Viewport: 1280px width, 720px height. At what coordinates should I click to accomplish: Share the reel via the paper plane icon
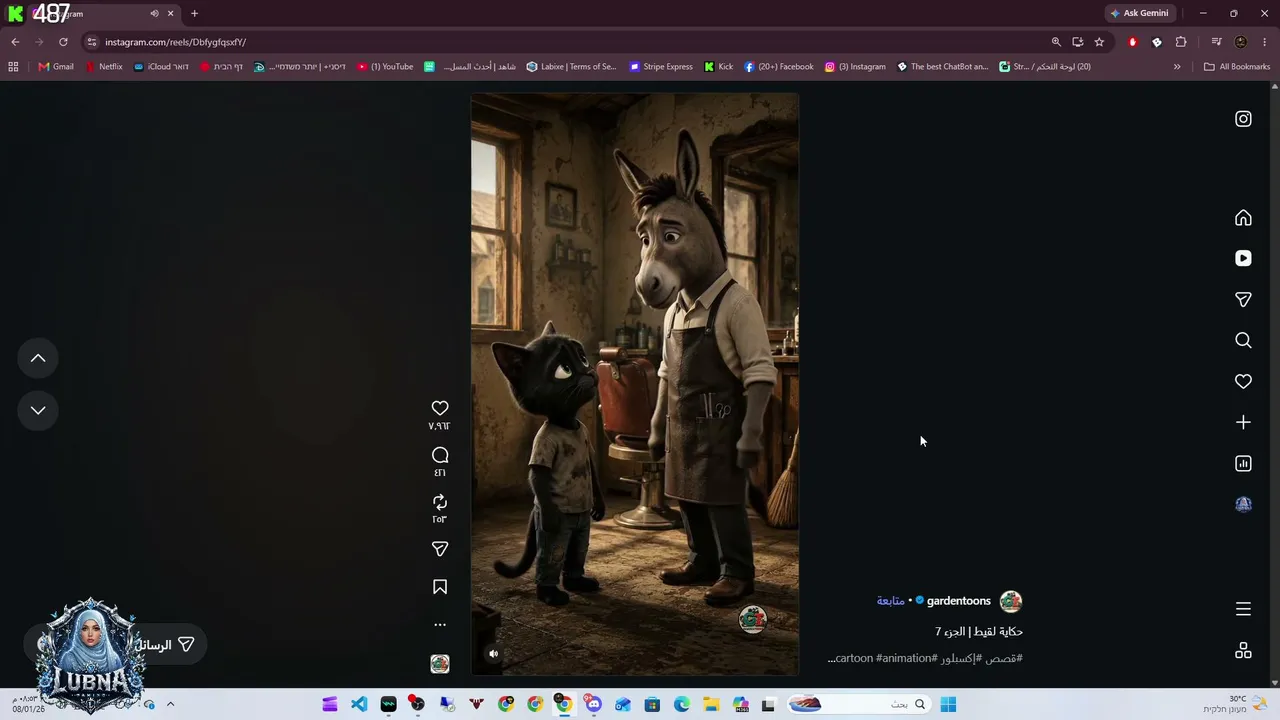point(440,549)
